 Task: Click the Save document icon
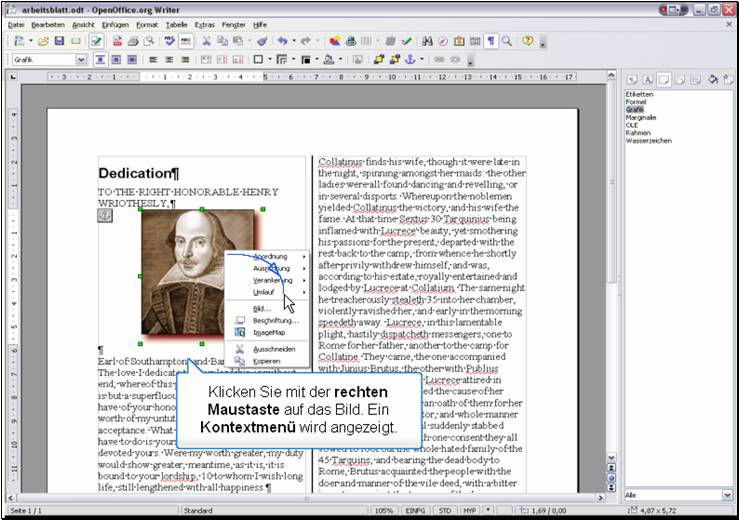point(60,42)
